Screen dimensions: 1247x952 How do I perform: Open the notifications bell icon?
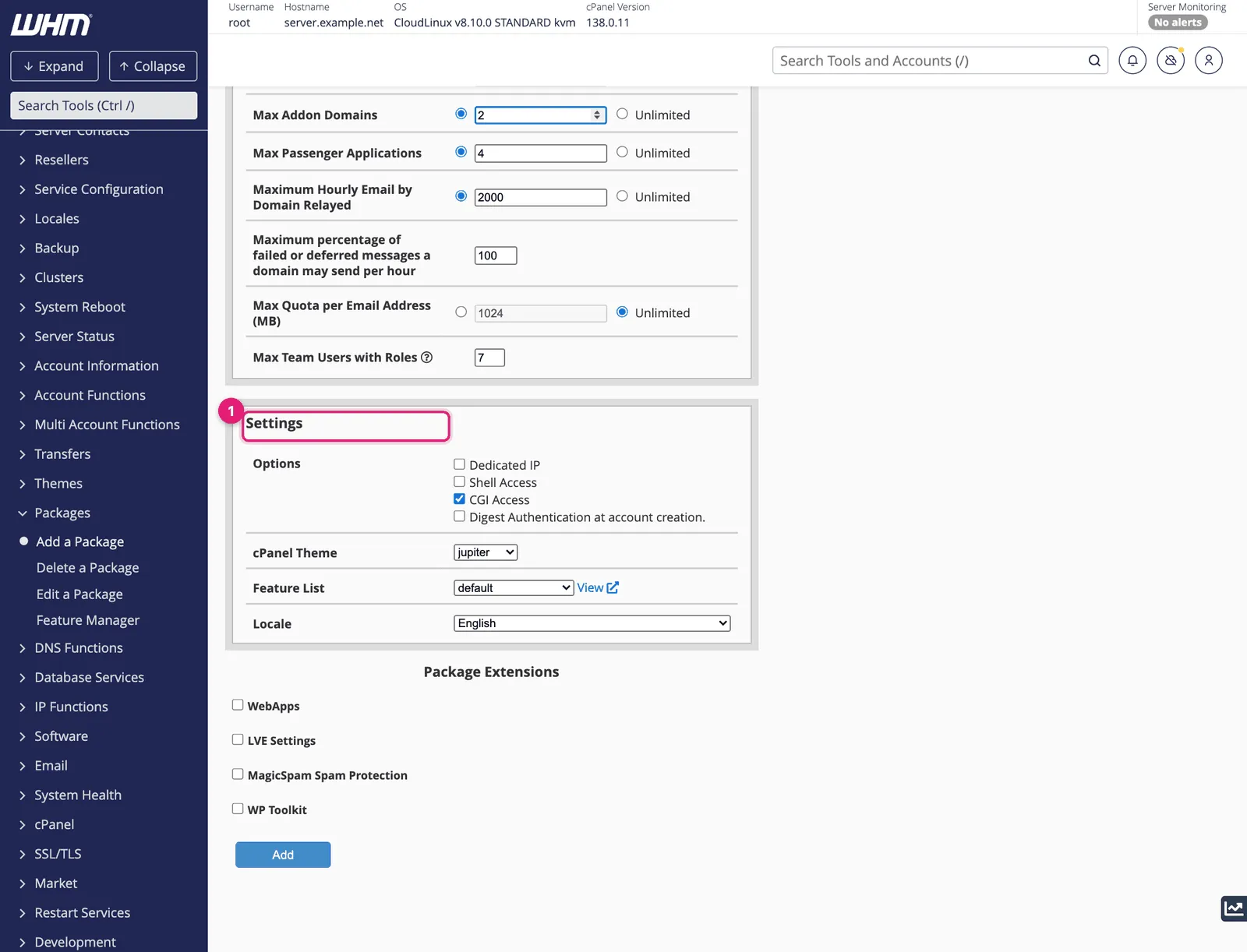[1132, 60]
